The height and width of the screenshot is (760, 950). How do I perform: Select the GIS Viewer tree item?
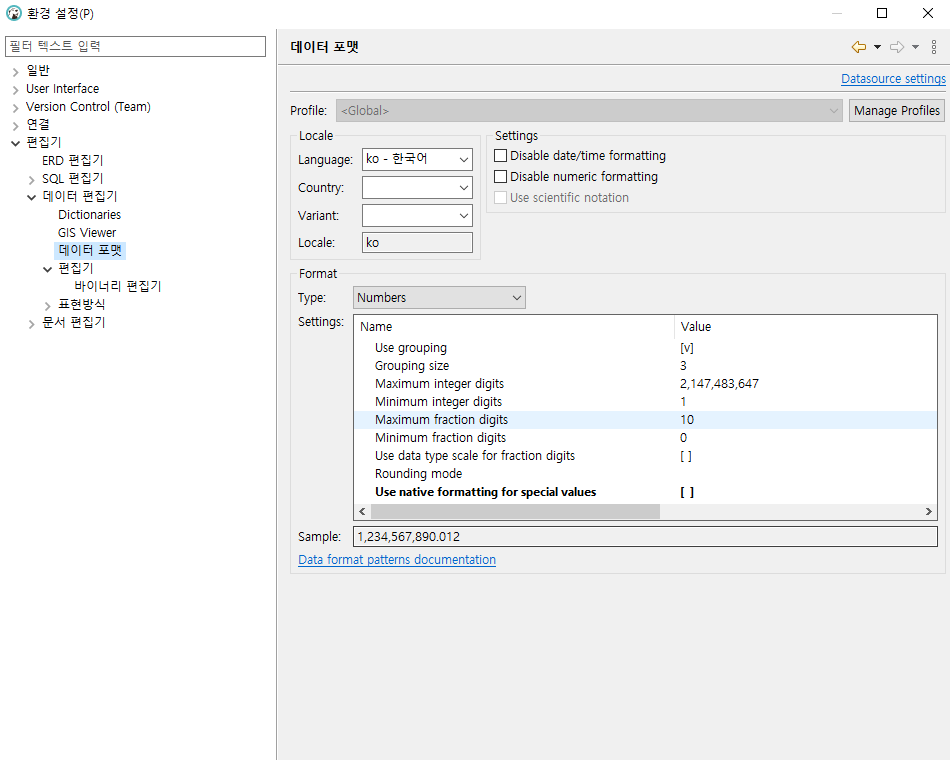[87, 233]
